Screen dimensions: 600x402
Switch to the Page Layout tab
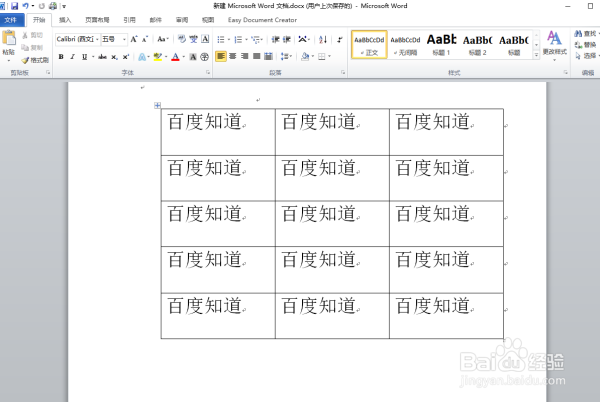(x=97, y=20)
